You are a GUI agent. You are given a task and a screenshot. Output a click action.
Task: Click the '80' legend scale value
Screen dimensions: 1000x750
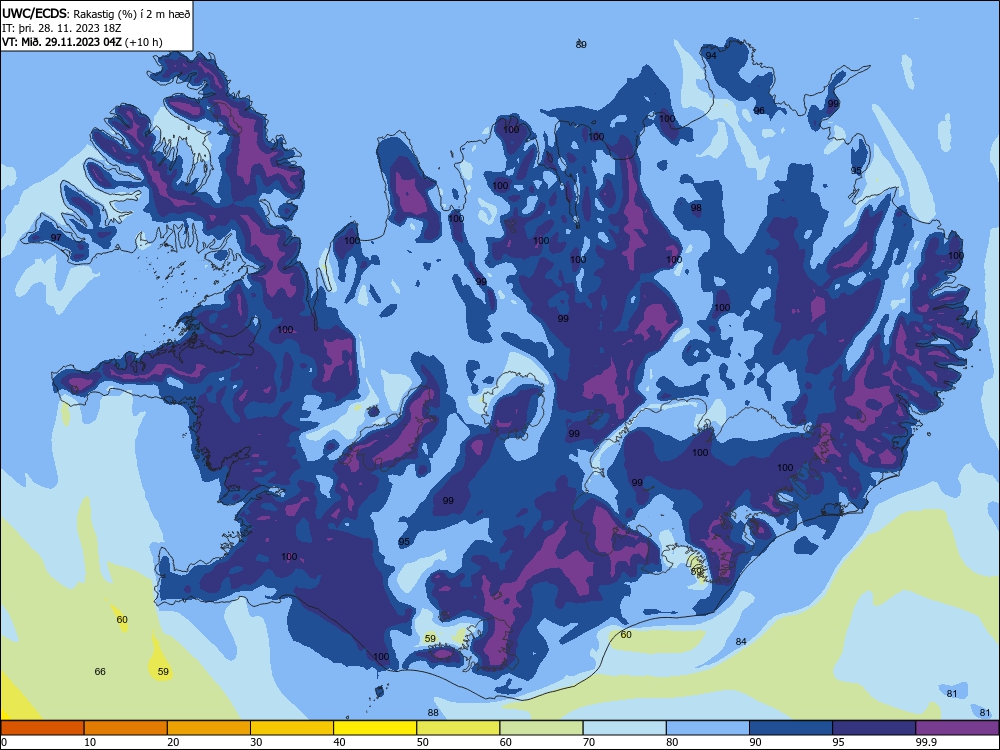point(672,742)
